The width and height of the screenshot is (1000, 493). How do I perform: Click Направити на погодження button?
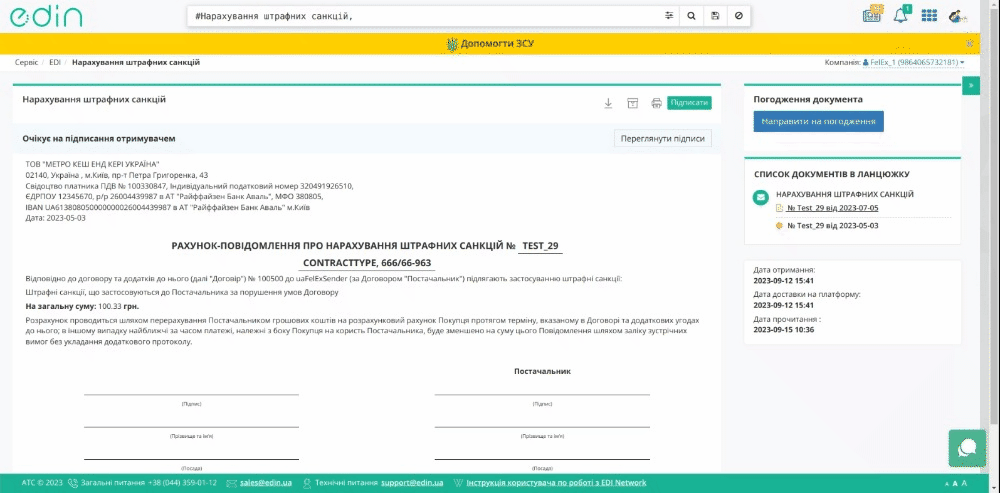pyautogui.click(x=818, y=121)
